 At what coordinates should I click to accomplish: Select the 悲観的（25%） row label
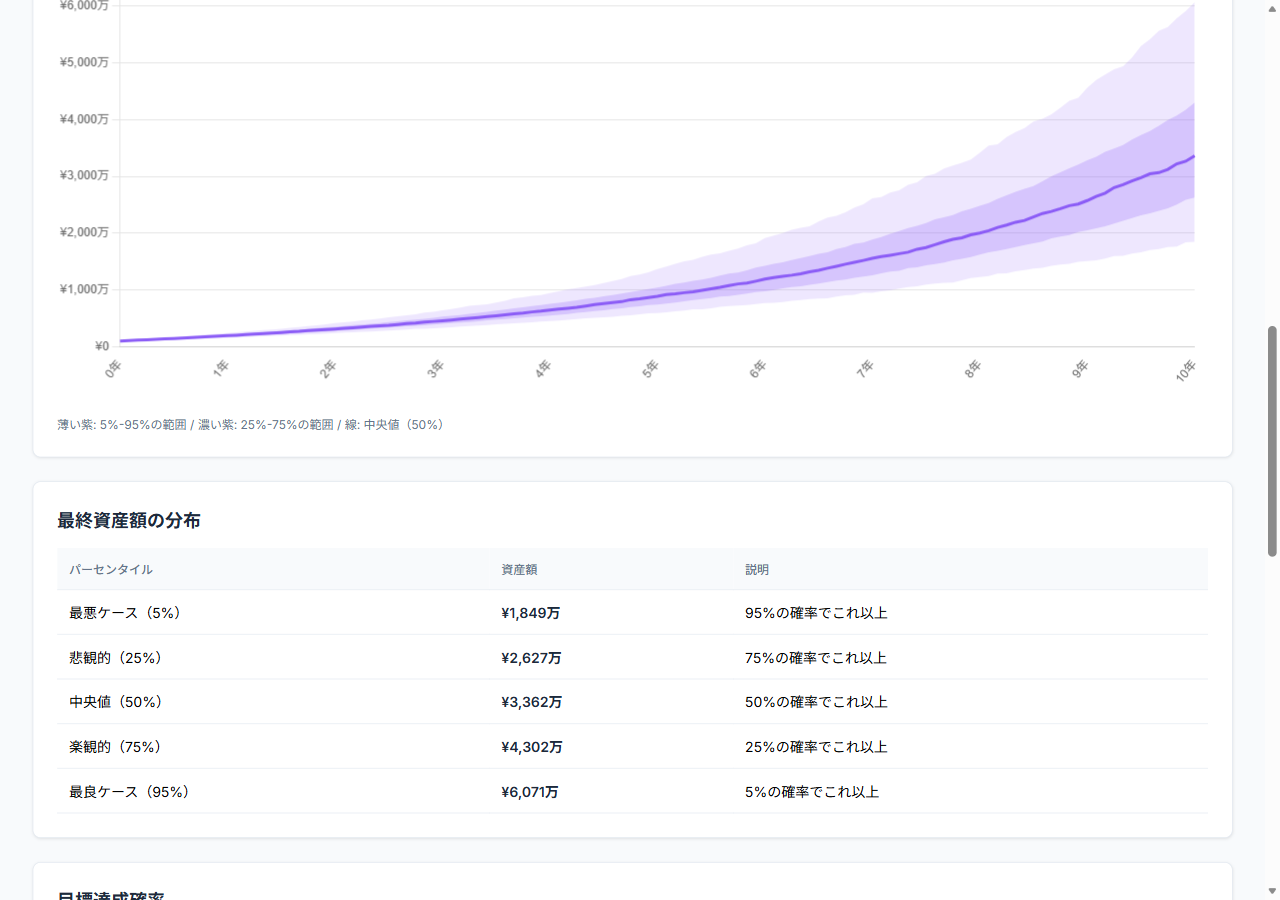[117, 658]
